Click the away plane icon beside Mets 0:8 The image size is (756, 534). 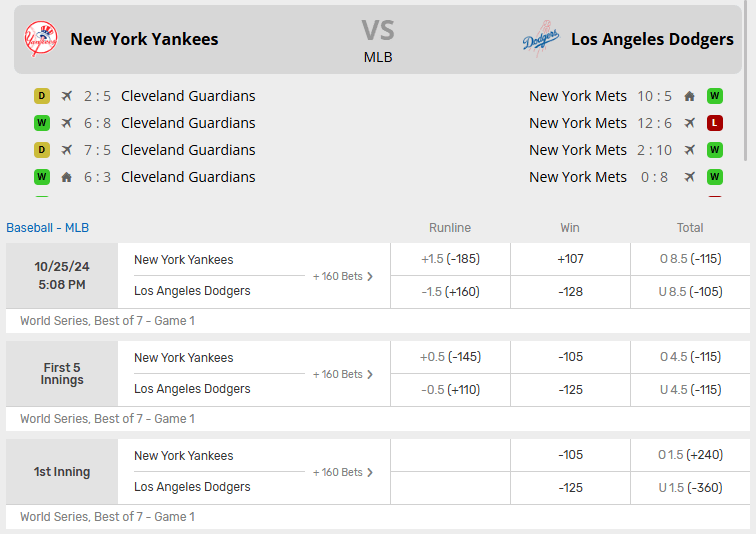pos(689,177)
